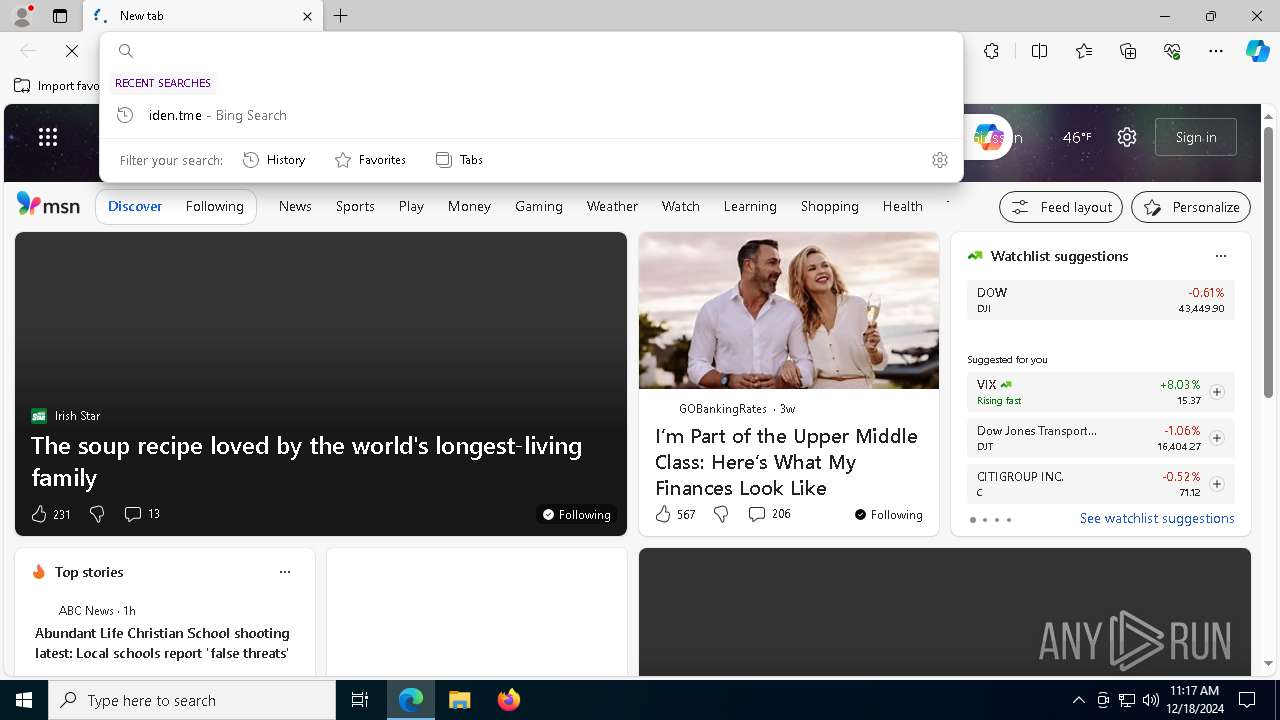1280x720 pixels.
Task: Open page settings gear icon
Action: [x=1127, y=137]
